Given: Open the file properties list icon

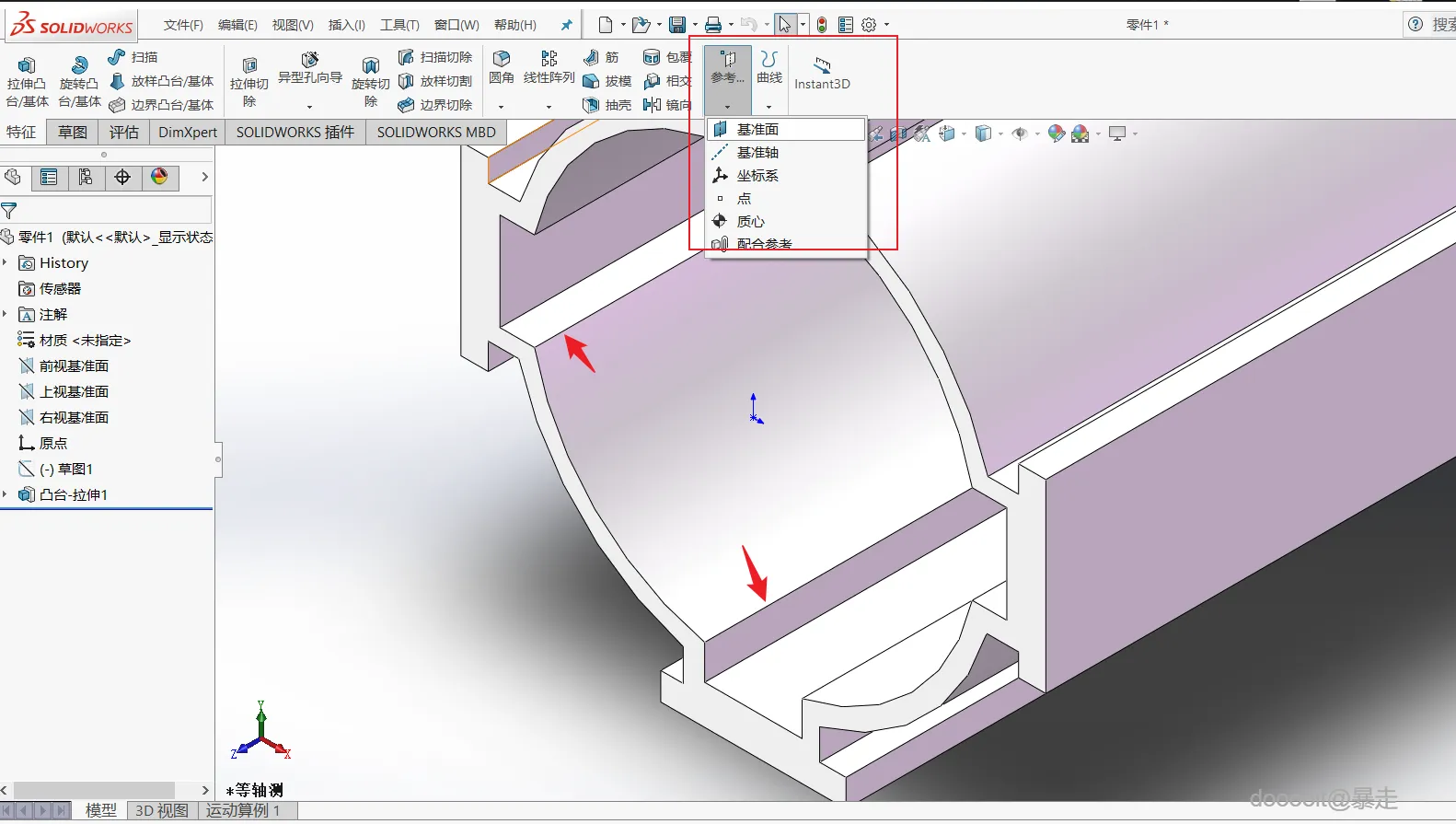Looking at the screenshot, I should coord(846,25).
